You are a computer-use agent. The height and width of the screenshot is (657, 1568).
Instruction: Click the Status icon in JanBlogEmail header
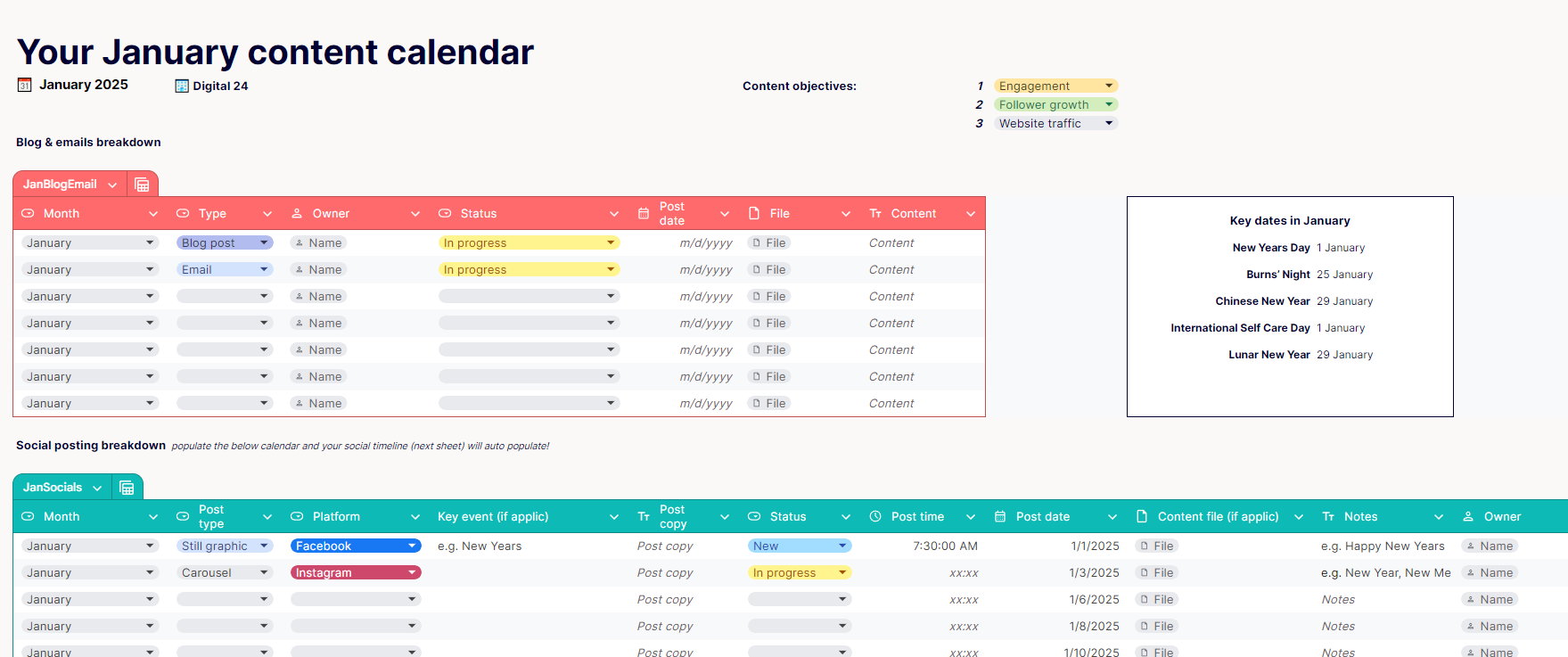pyautogui.click(x=445, y=214)
